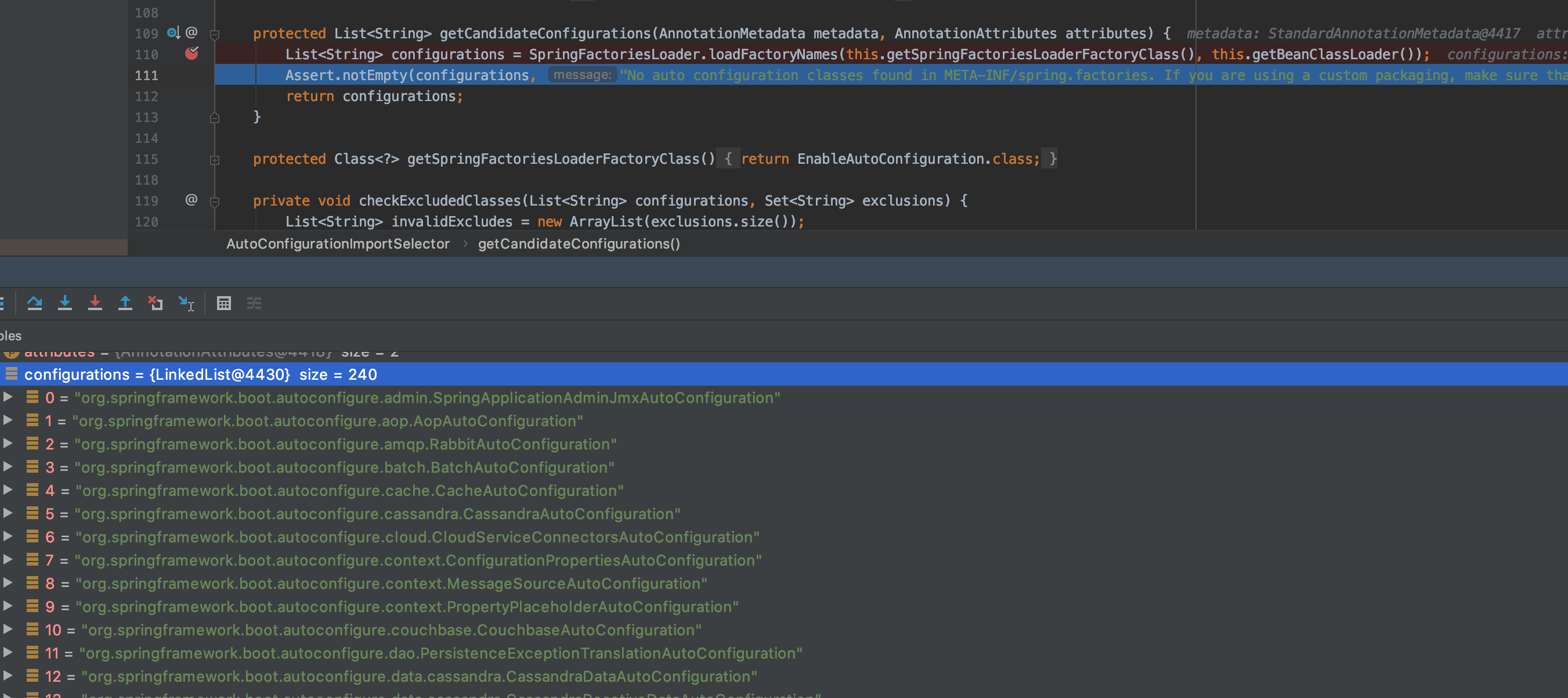Expand the folded method on line 115
This screenshot has width=1568, height=698.
tap(214, 160)
